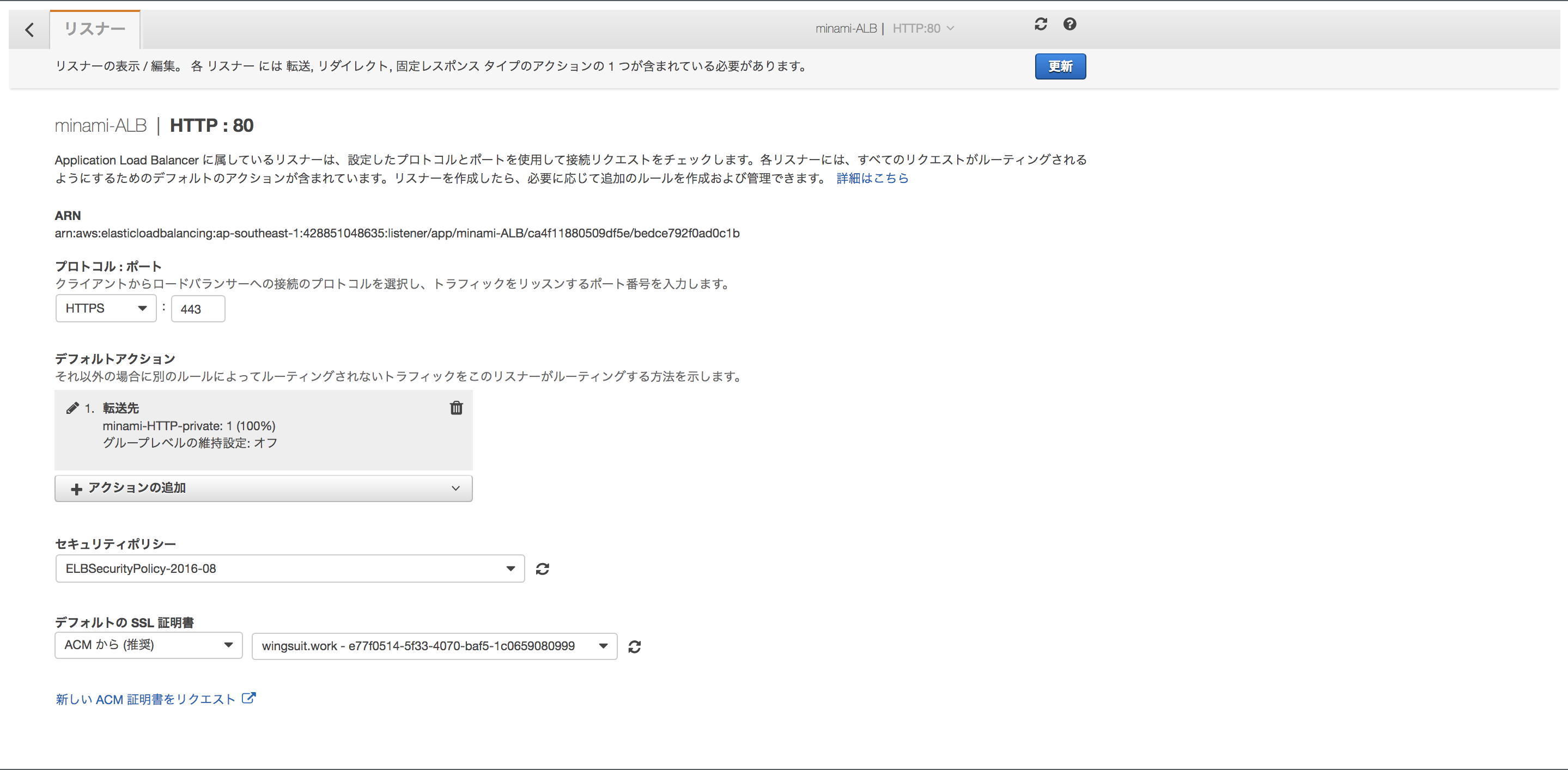1568x770 pixels.
Task: Expand the アクションの追加 action menu
Action: [455, 488]
